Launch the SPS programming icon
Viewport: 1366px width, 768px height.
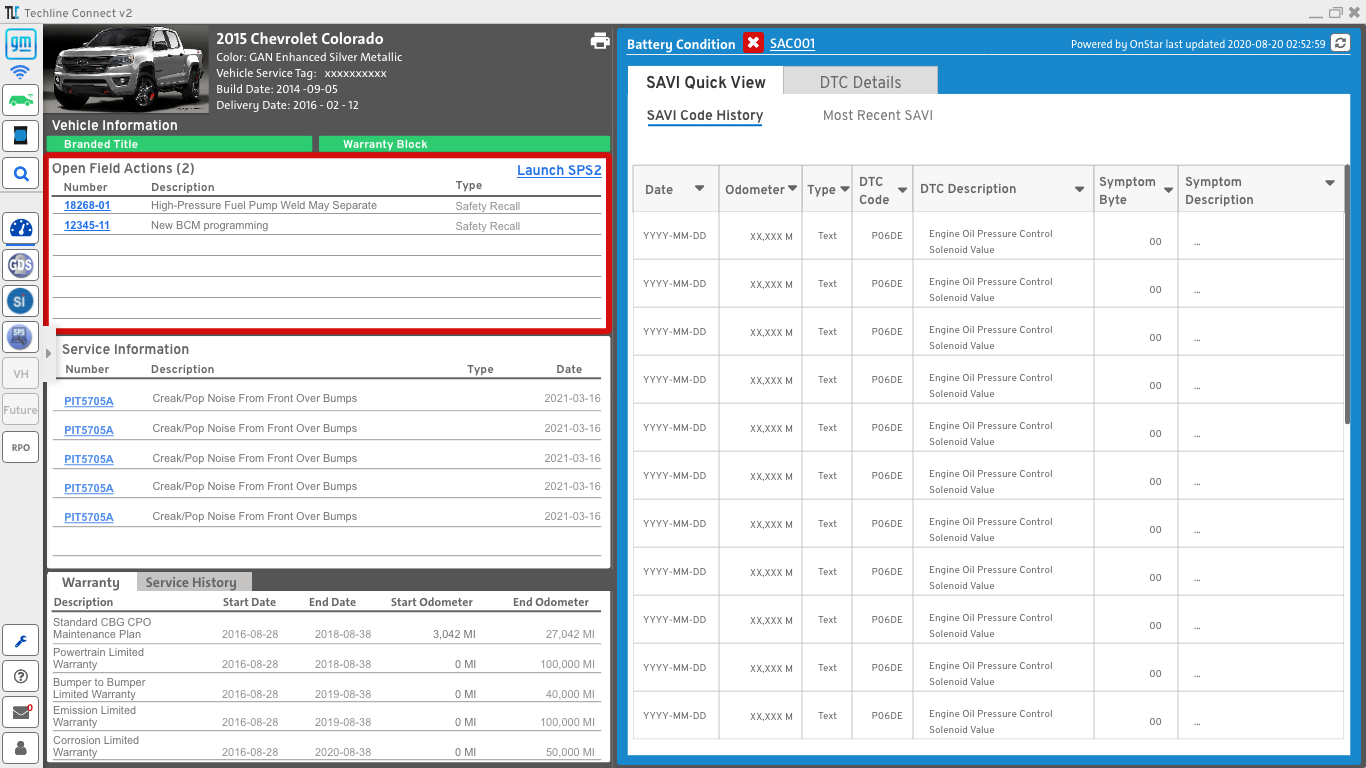21,337
